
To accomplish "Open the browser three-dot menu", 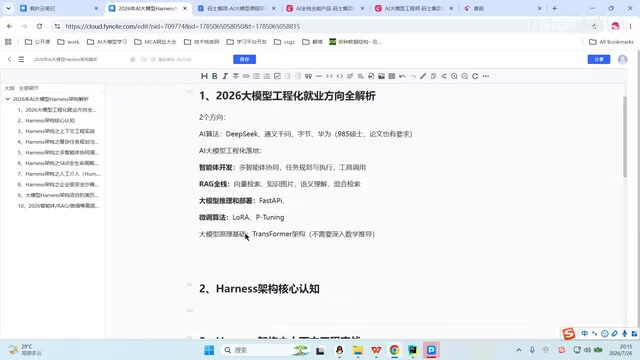I will click(x=630, y=26).
